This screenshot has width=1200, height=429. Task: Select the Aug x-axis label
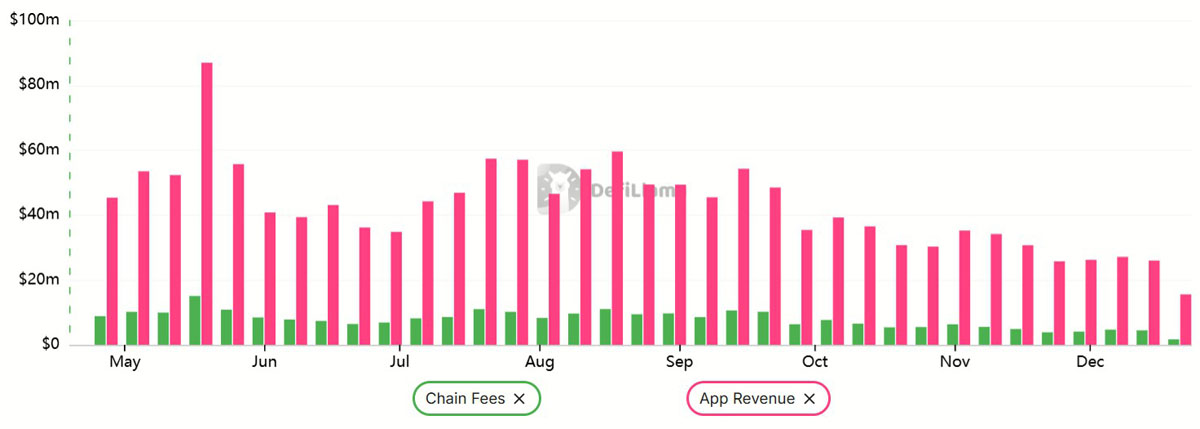coord(539,362)
